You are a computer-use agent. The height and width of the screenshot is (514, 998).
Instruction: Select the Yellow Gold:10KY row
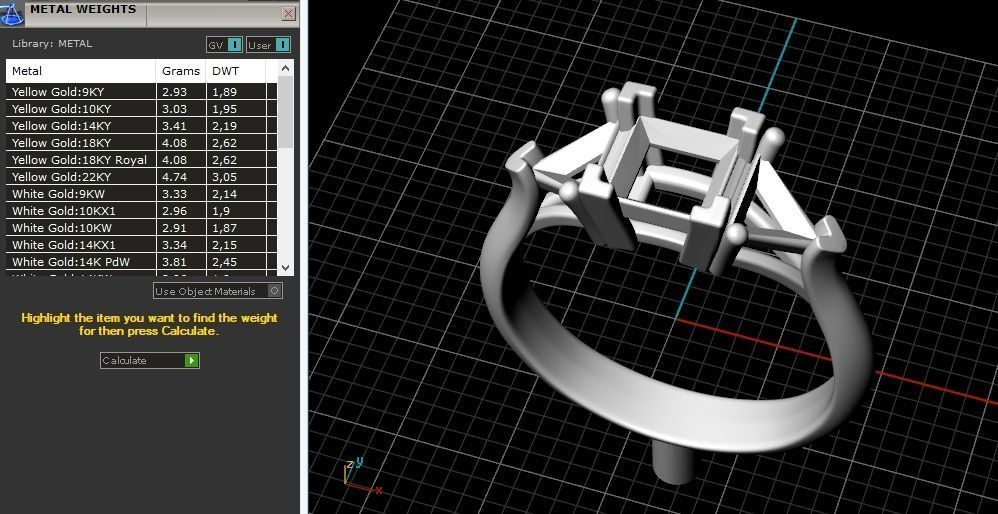(x=142, y=109)
